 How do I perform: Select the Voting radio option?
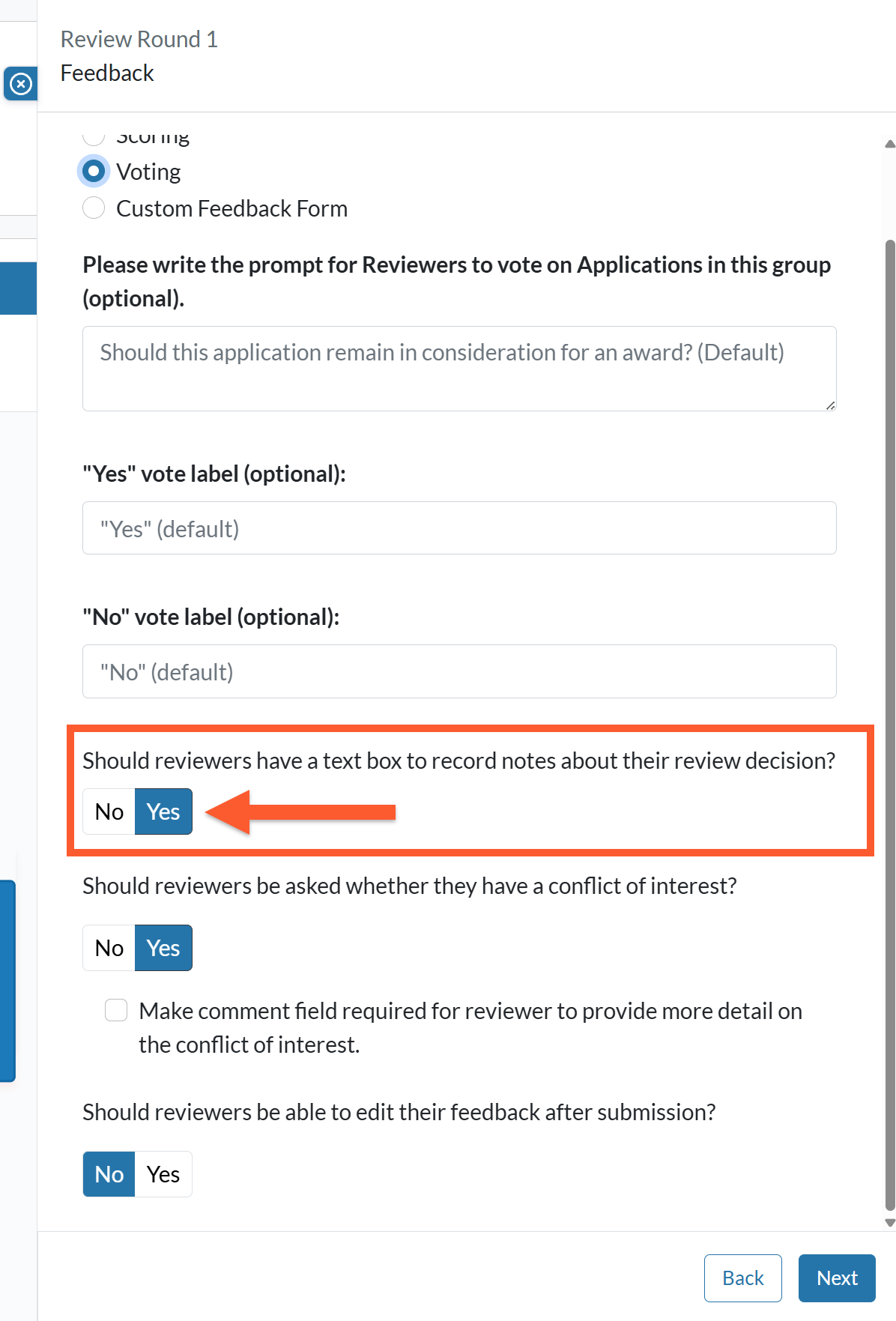click(94, 172)
